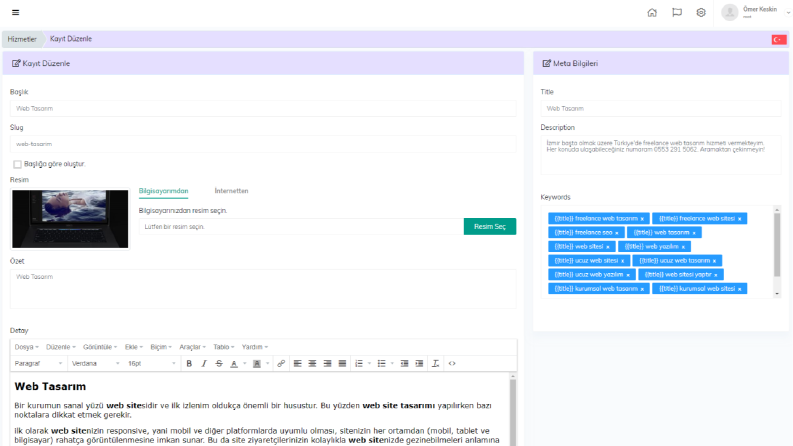Open the Yardım editor menu

pos(254,347)
